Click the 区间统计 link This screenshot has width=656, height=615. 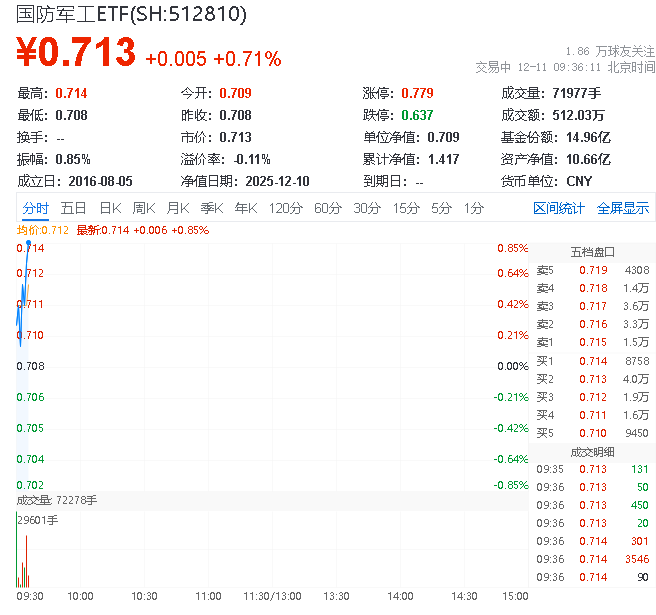pos(559,208)
